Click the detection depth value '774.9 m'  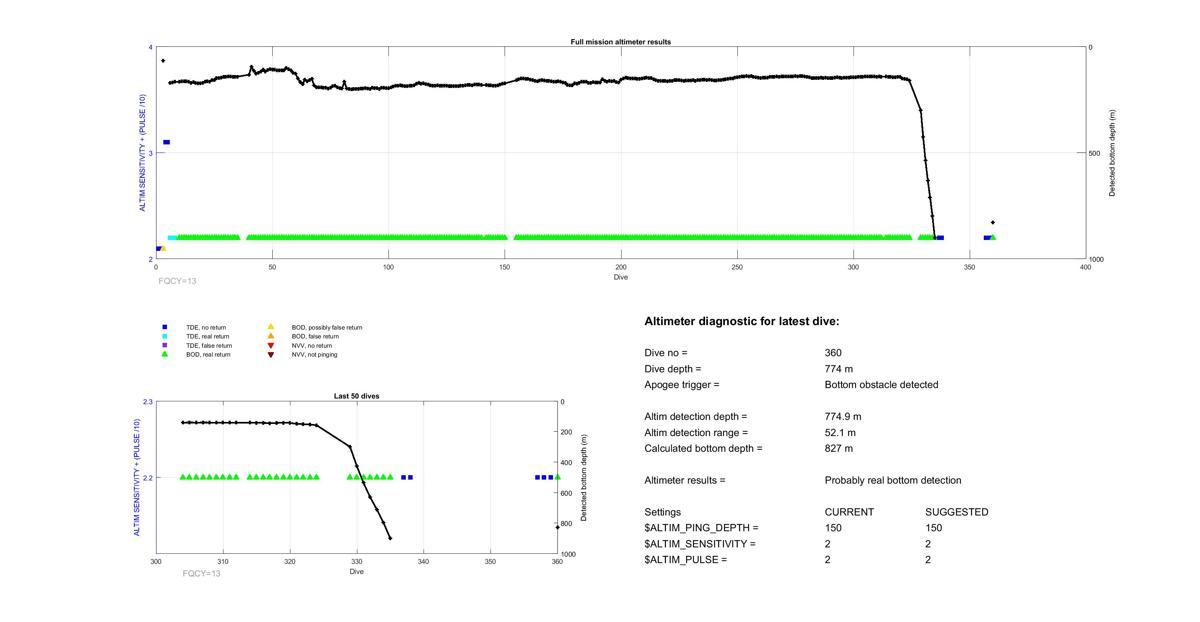[843, 417]
